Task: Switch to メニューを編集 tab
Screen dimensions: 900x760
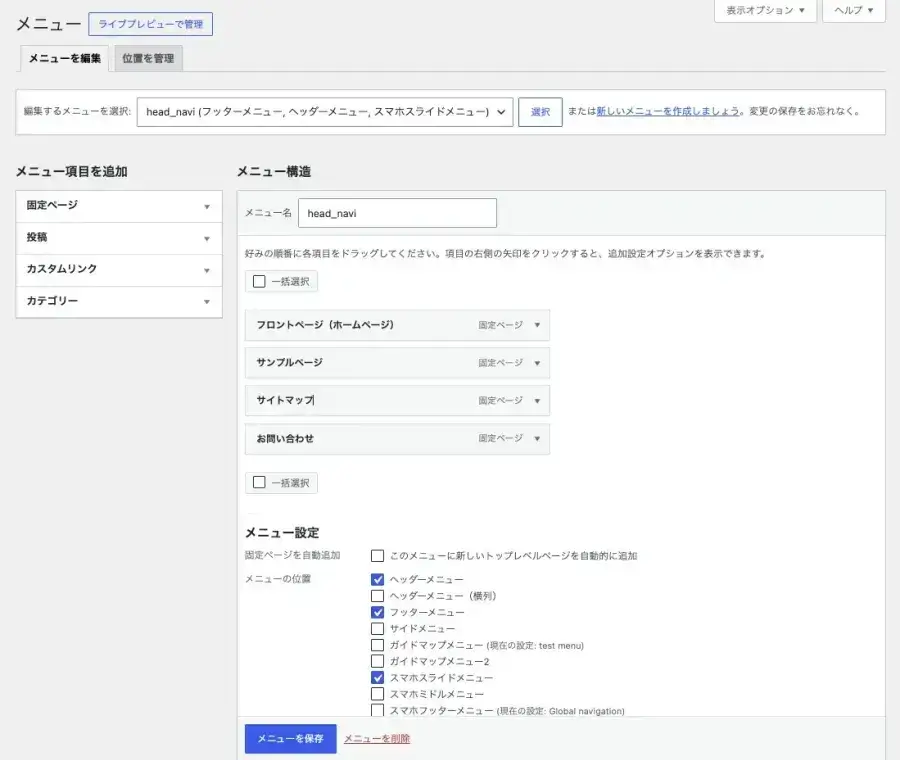Action: [64, 59]
